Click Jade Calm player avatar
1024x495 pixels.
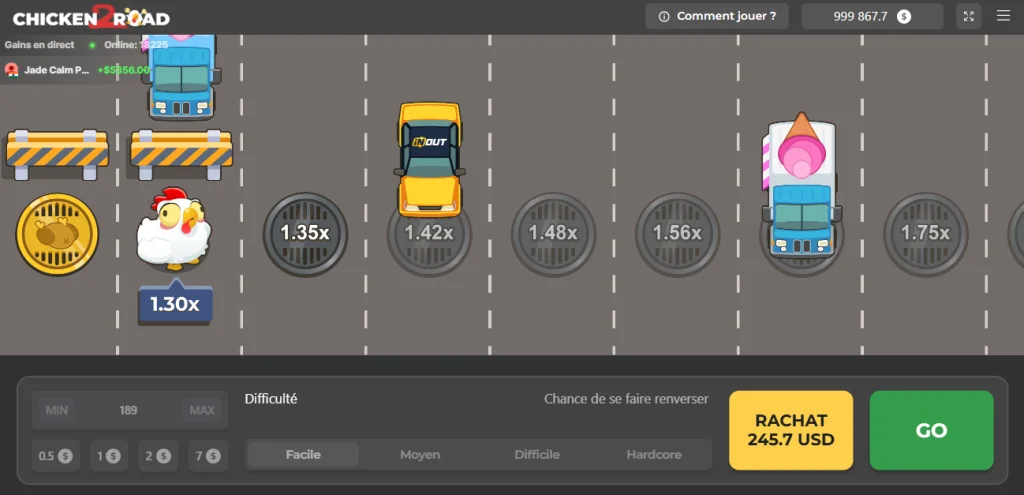coord(11,70)
